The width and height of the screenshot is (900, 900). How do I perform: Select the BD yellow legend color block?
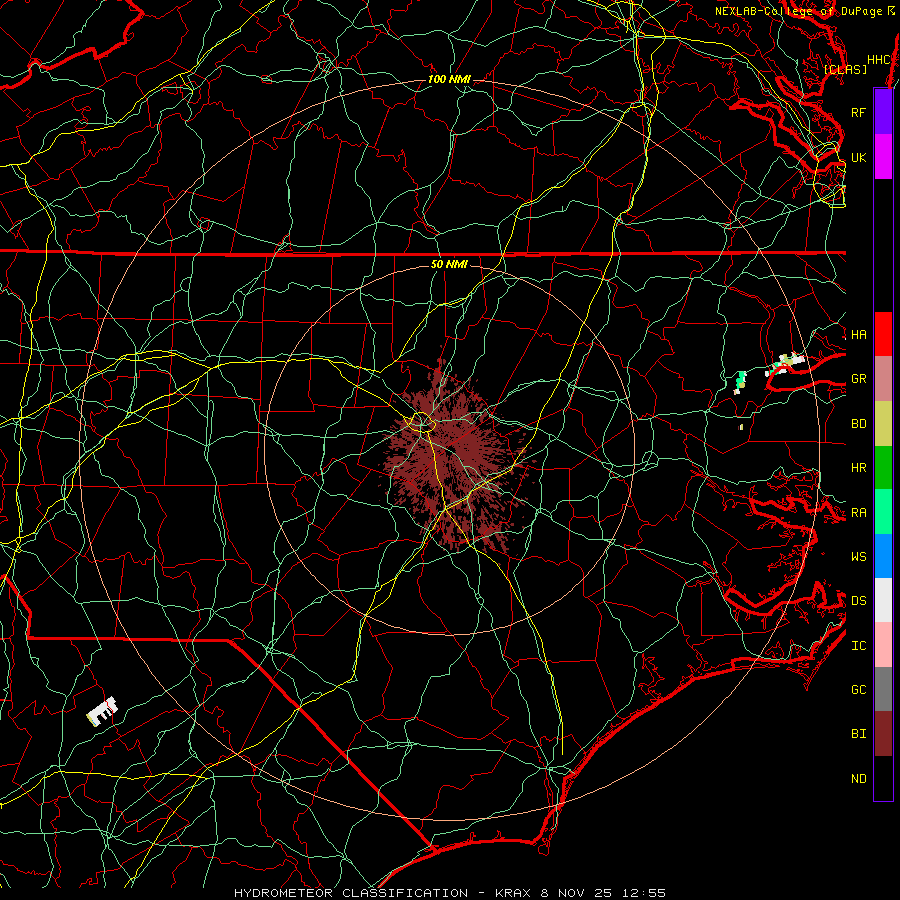click(883, 423)
